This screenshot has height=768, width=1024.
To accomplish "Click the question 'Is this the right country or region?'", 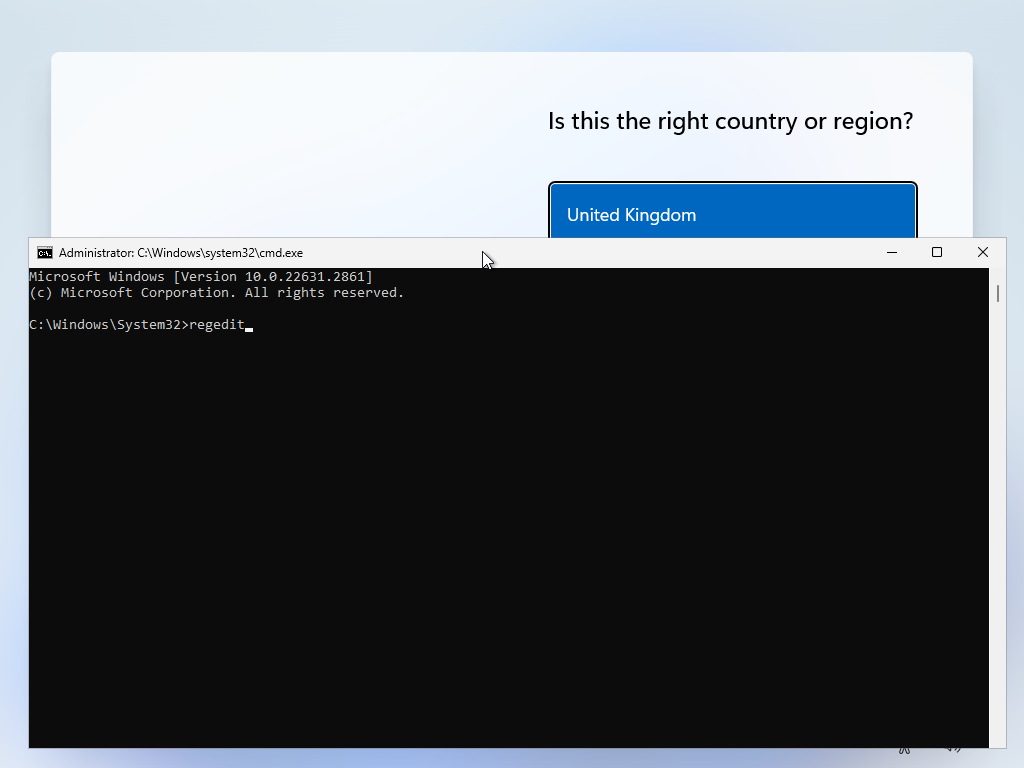I will (x=731, y=120).
